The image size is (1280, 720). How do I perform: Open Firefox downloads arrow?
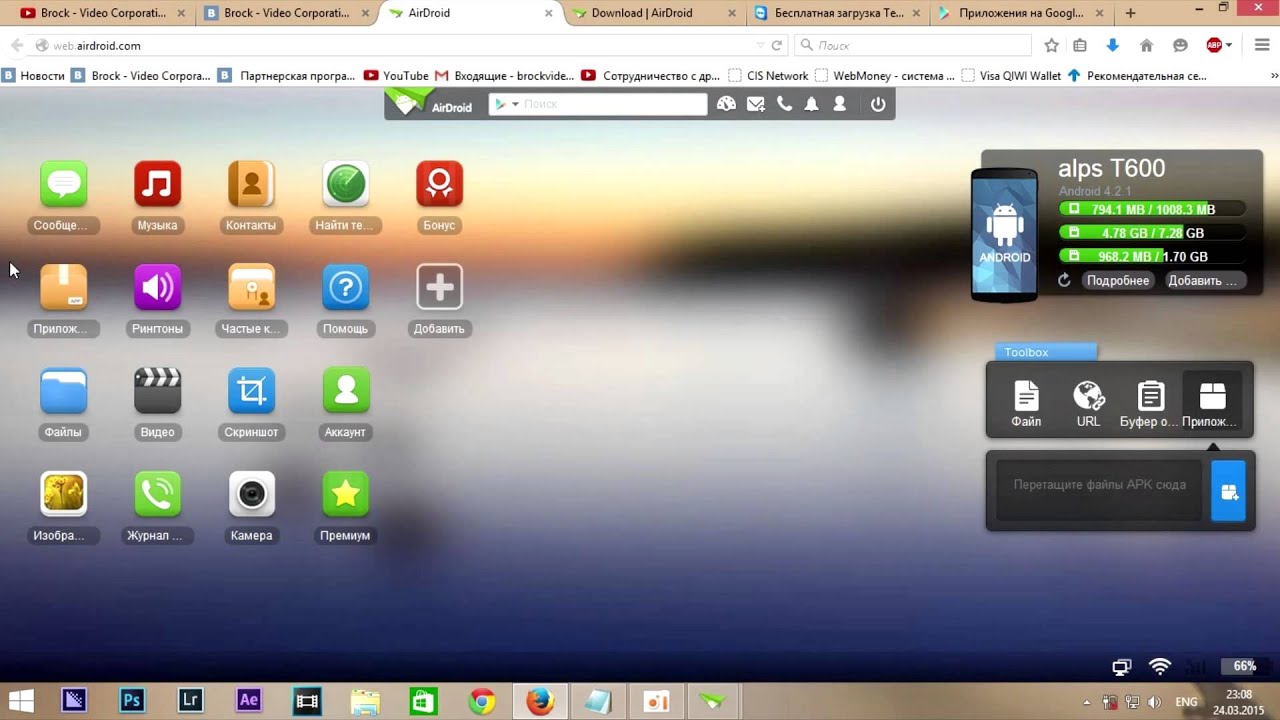click(x=1113, y=45)
